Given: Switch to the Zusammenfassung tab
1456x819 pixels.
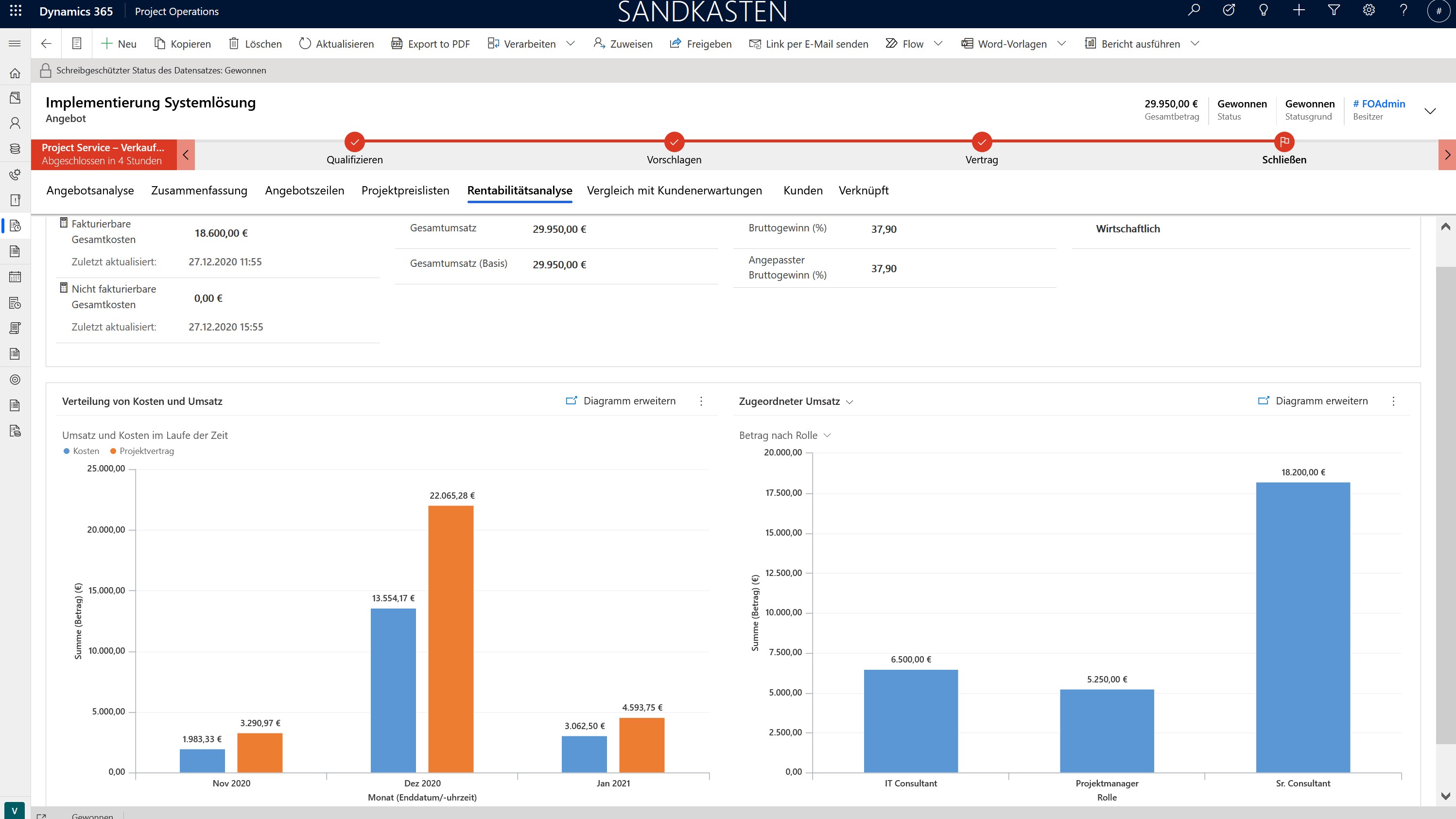Looking at the screenshot, I should [x=199, y=191].
